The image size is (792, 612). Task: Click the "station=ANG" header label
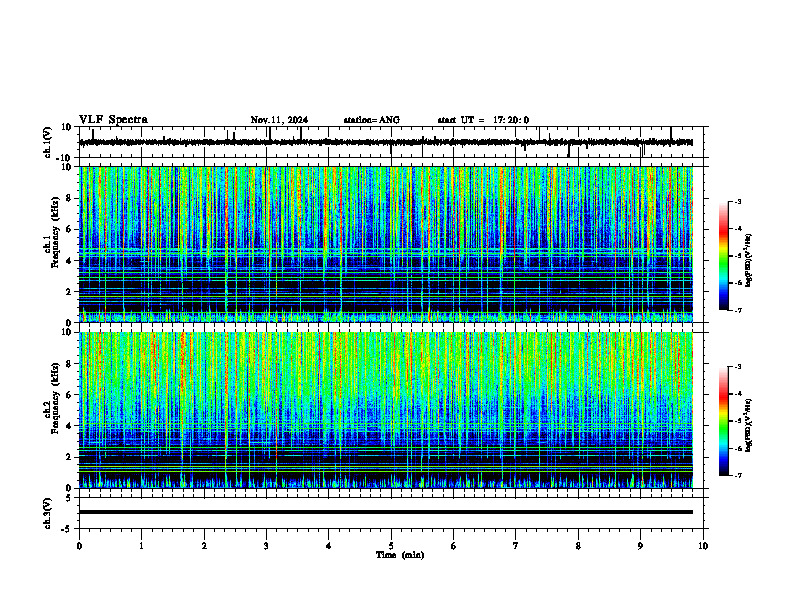click(372, 120)
